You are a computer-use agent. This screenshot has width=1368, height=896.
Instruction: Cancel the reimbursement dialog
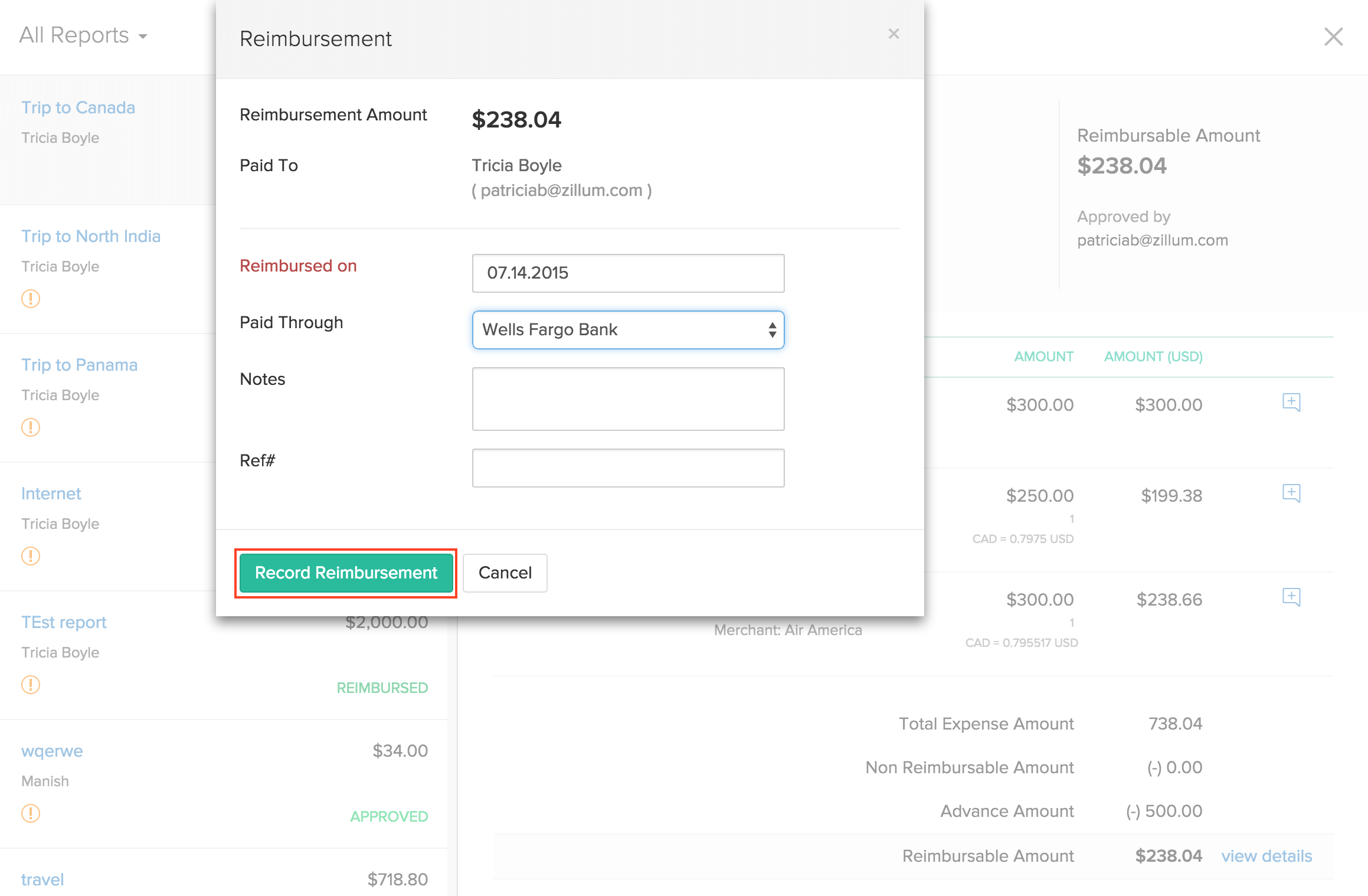point(505,573)
